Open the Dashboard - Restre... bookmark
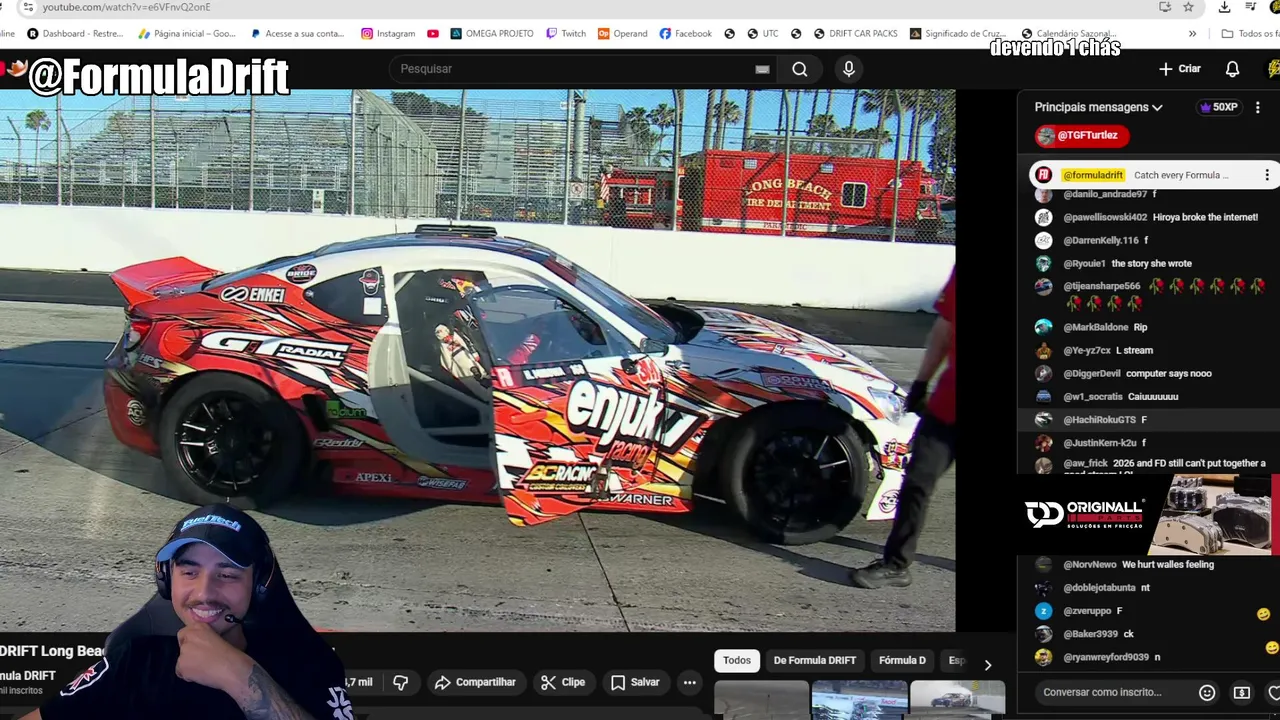The image size is (1280, 720). tap(75, 33)
